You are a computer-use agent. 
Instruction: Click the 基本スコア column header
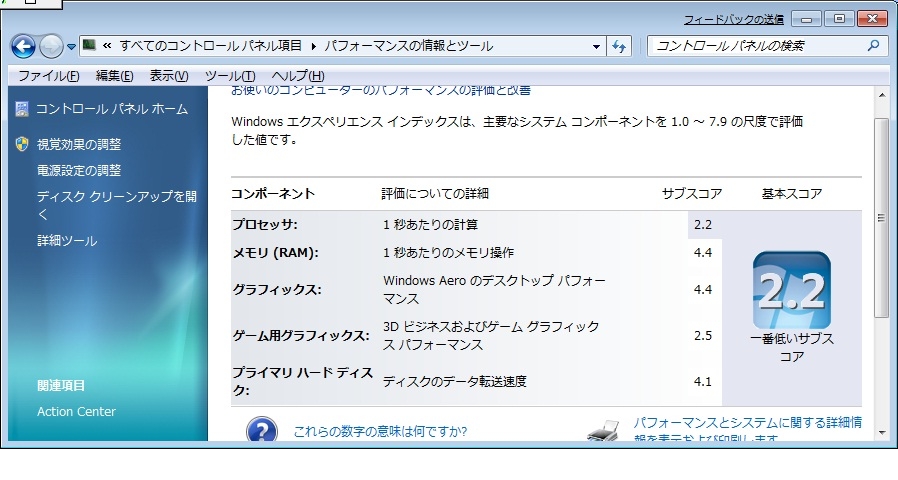pyautogui.click(x=791, y=194)
